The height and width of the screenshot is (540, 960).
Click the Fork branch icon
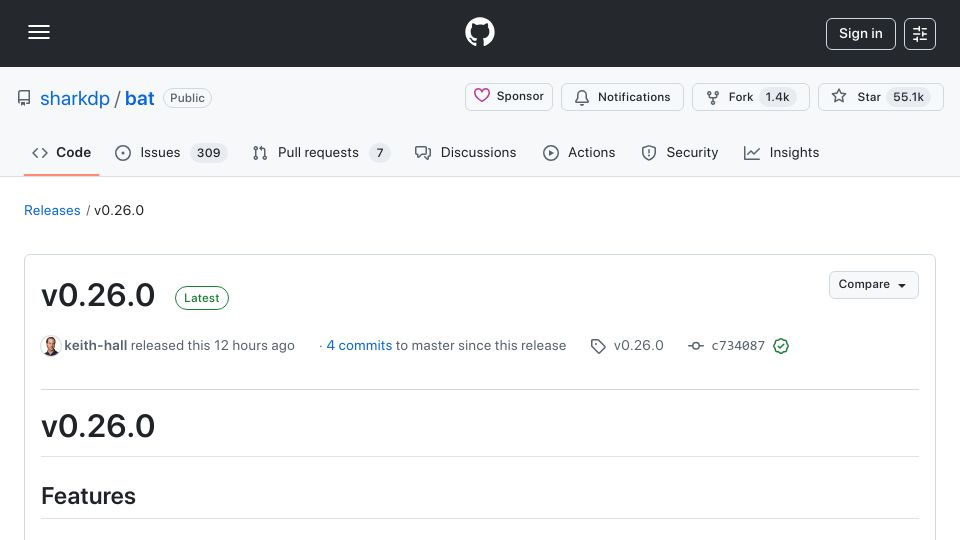(x=713, y=97)
